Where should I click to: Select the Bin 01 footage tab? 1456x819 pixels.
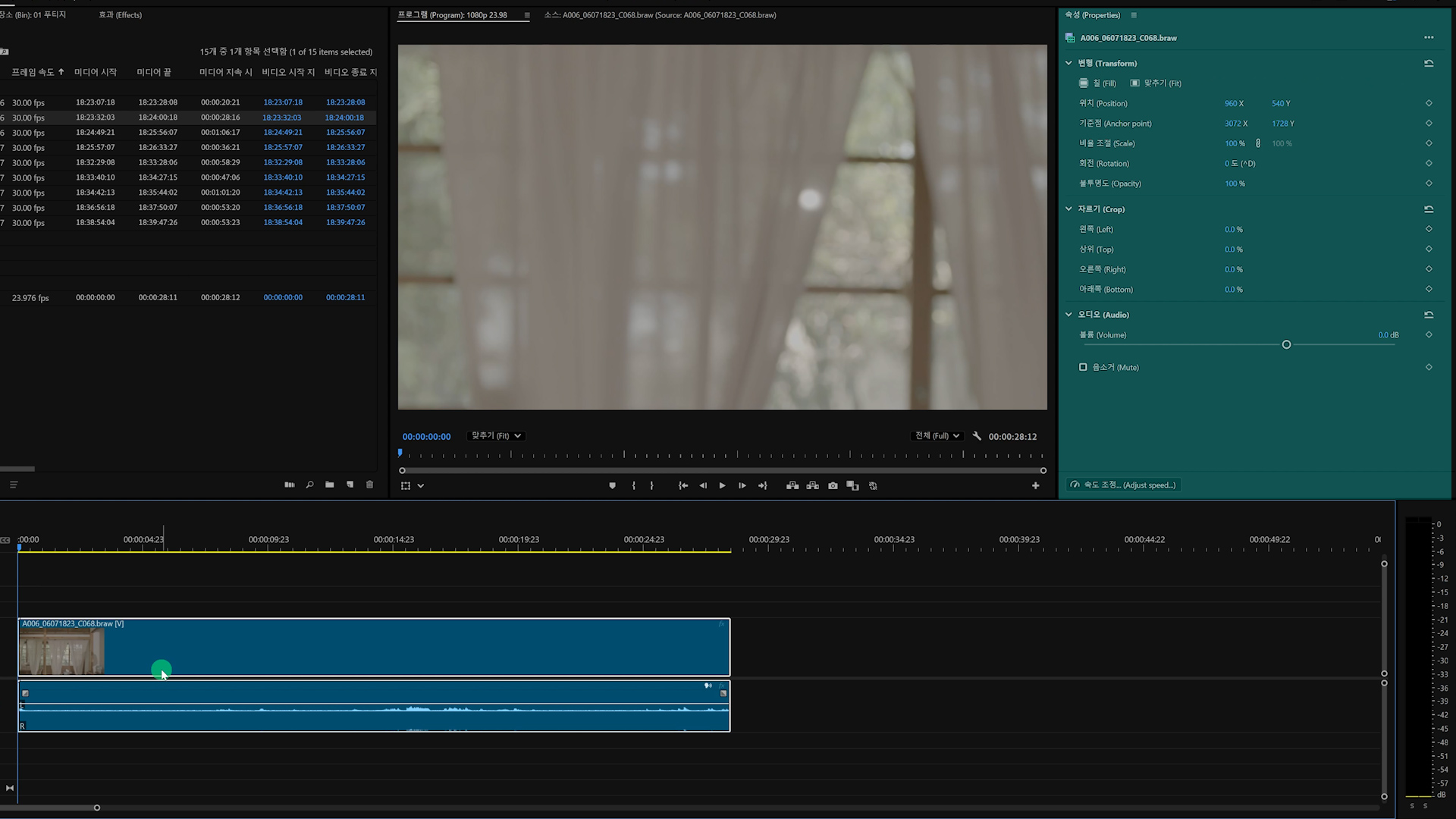[33, 15]
